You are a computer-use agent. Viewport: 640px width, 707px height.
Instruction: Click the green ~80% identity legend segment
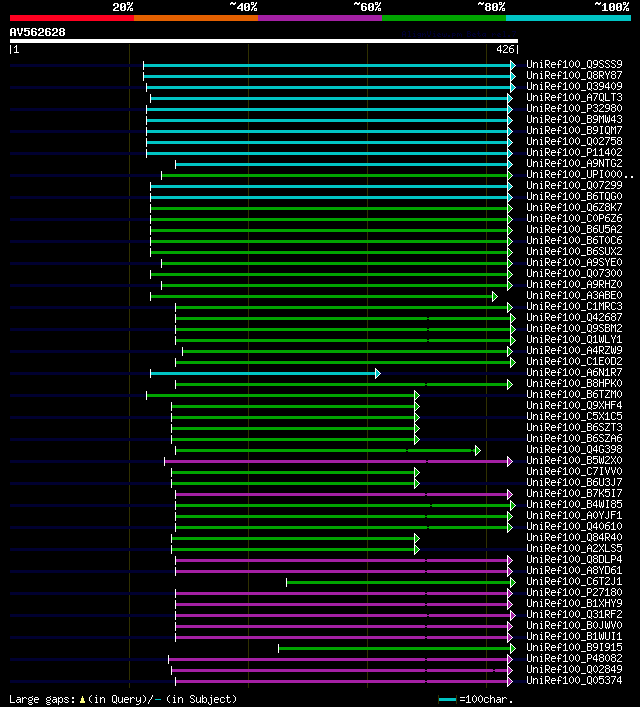pyautogui.click(x=444, y=18)
